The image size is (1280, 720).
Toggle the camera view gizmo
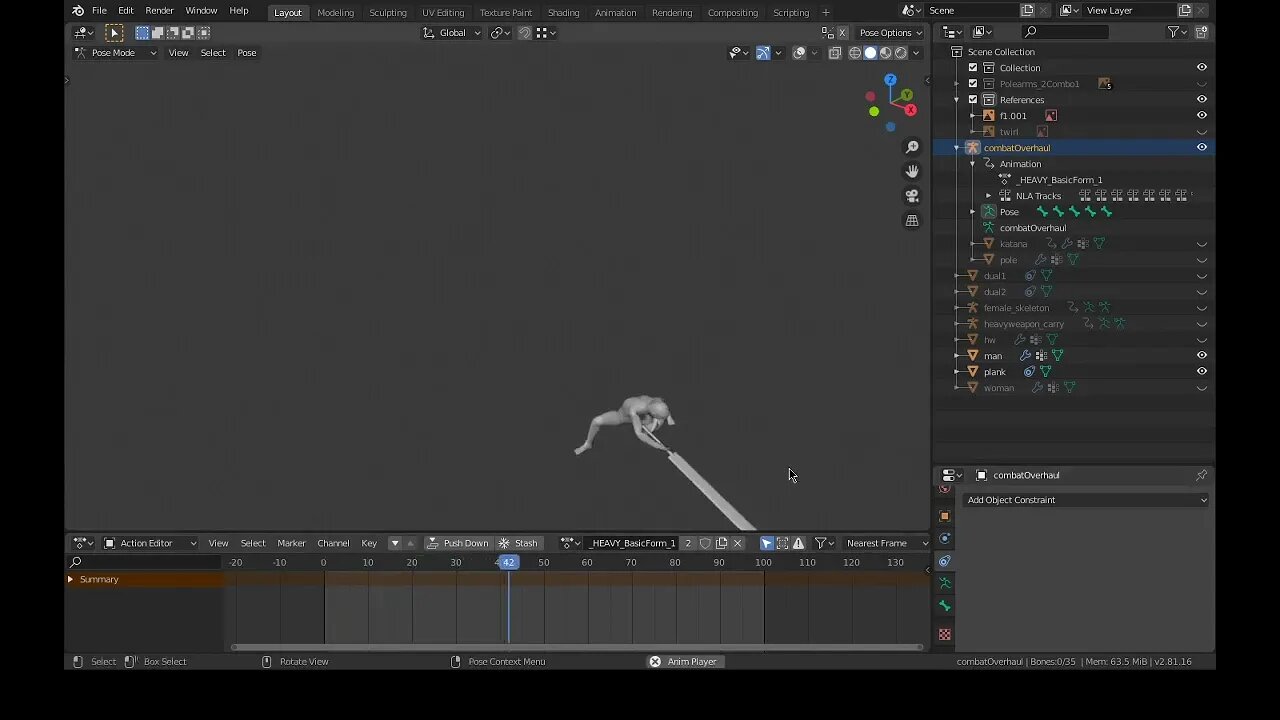click(912, 196)
